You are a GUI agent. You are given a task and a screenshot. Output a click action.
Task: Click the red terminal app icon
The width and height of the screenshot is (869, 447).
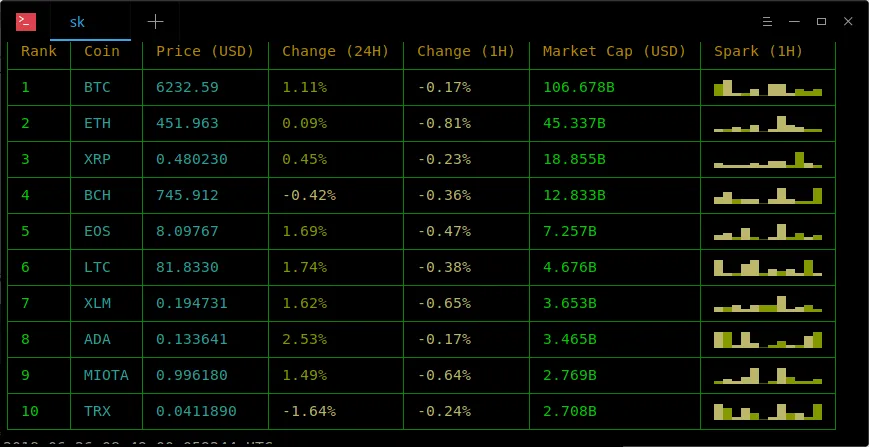(x=27, y=21)
